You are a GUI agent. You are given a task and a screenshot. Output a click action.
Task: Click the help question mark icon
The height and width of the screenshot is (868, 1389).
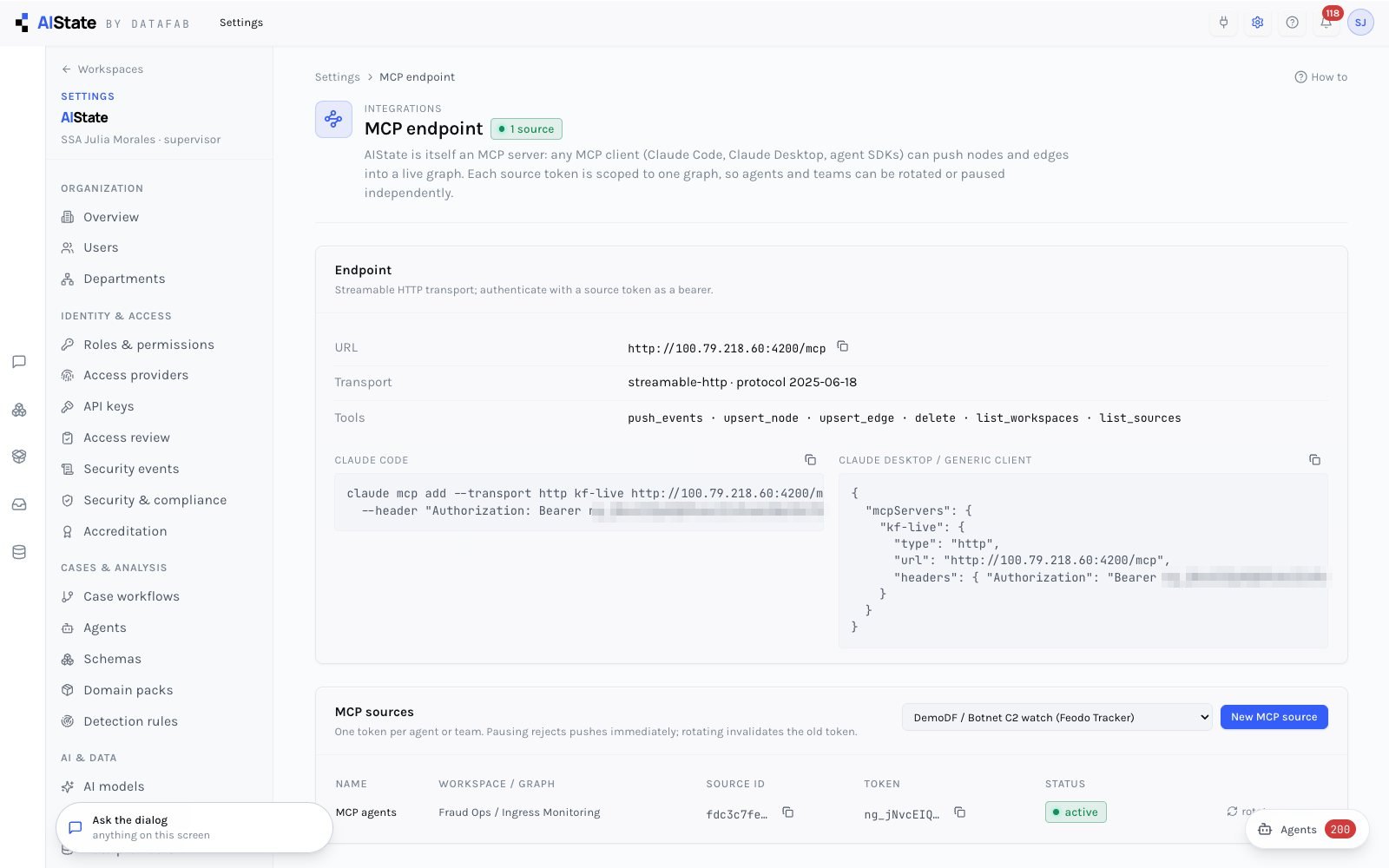click(x=1292, y=23)
